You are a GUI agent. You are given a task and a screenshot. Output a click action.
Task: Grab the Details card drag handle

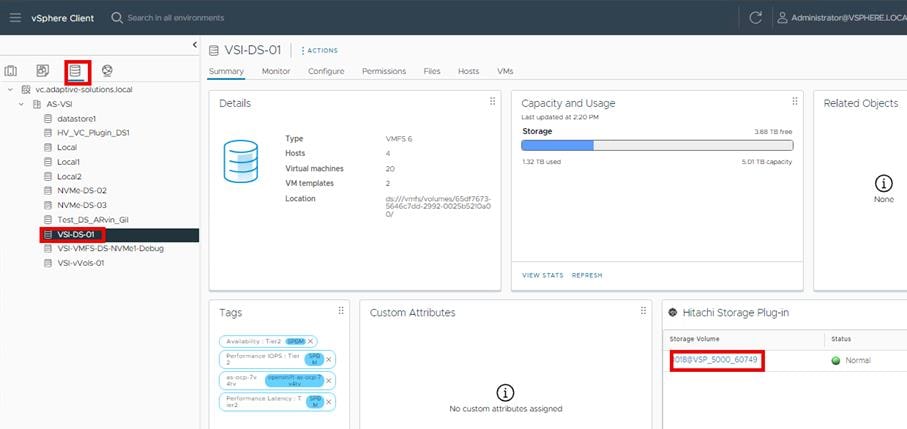pyautogui.click(x=492, y=101)
